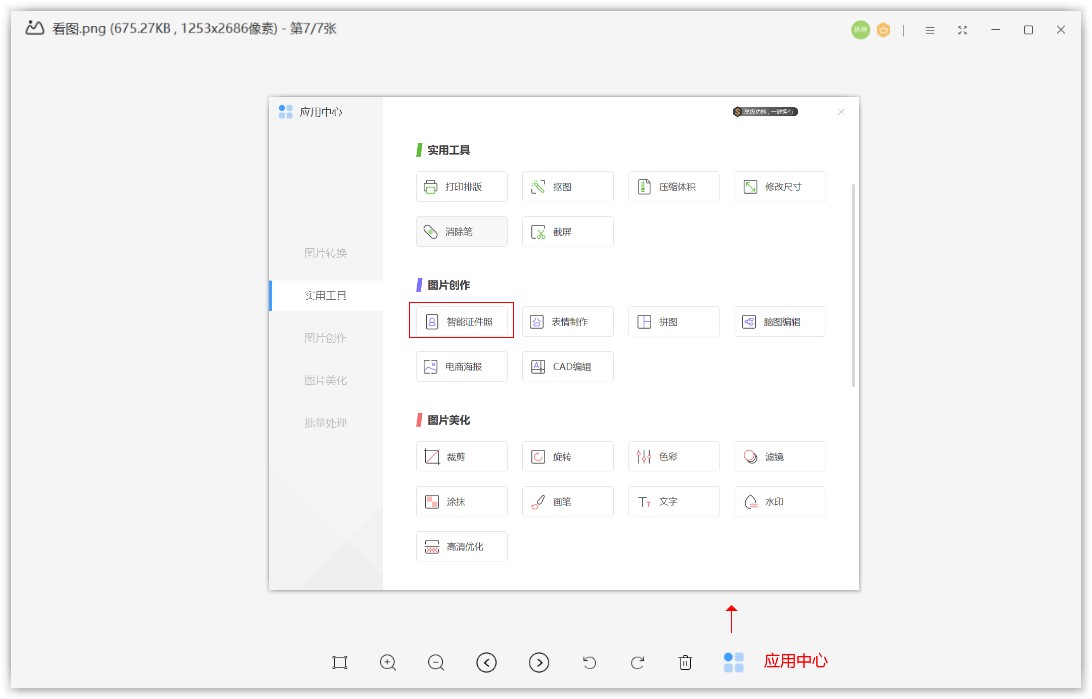
Task: Open the 修改尺寸 resize tool
Action: 780,187
